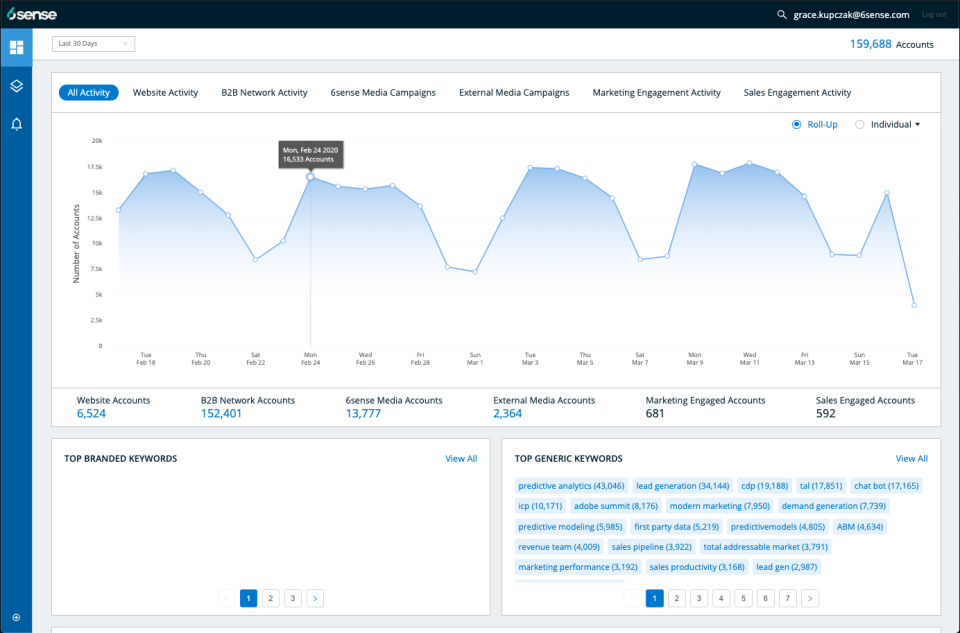Click the 6sense logo in the header
The image size is (960, 633).
click(x=33, y=14)
